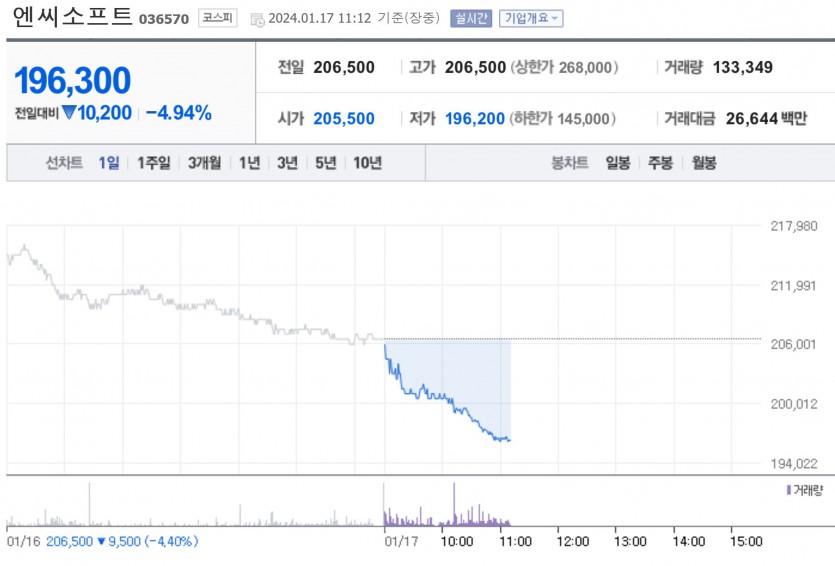Show the 3개월 line chart

[x=207, y=163]
